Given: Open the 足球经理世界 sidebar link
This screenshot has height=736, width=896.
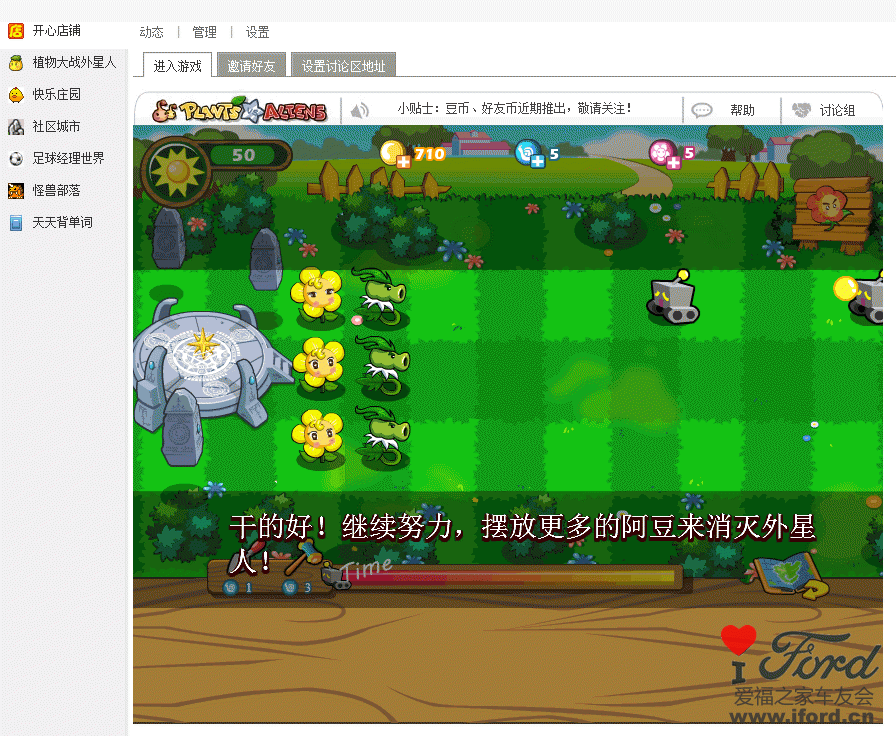Looking at the screenshot, I should click(69, 158).
